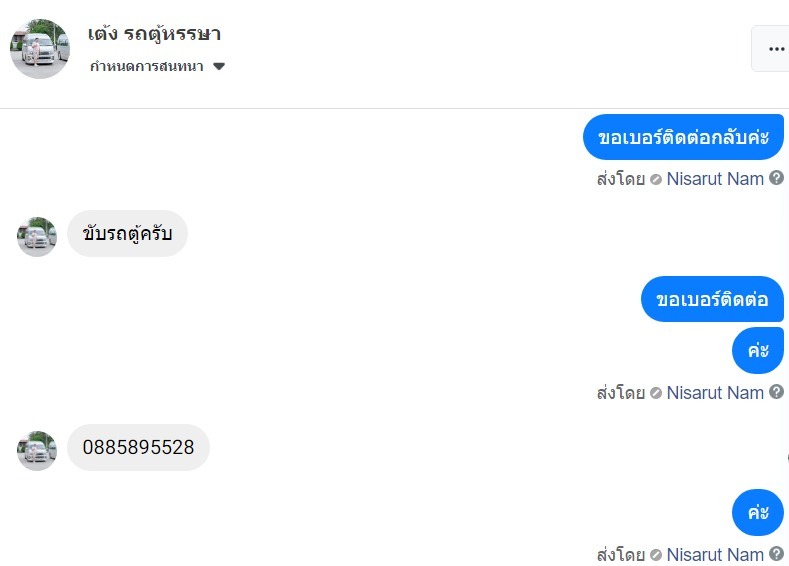Click sender avatar beside the phone number message

pyautogui.click(x=37, y=450)
